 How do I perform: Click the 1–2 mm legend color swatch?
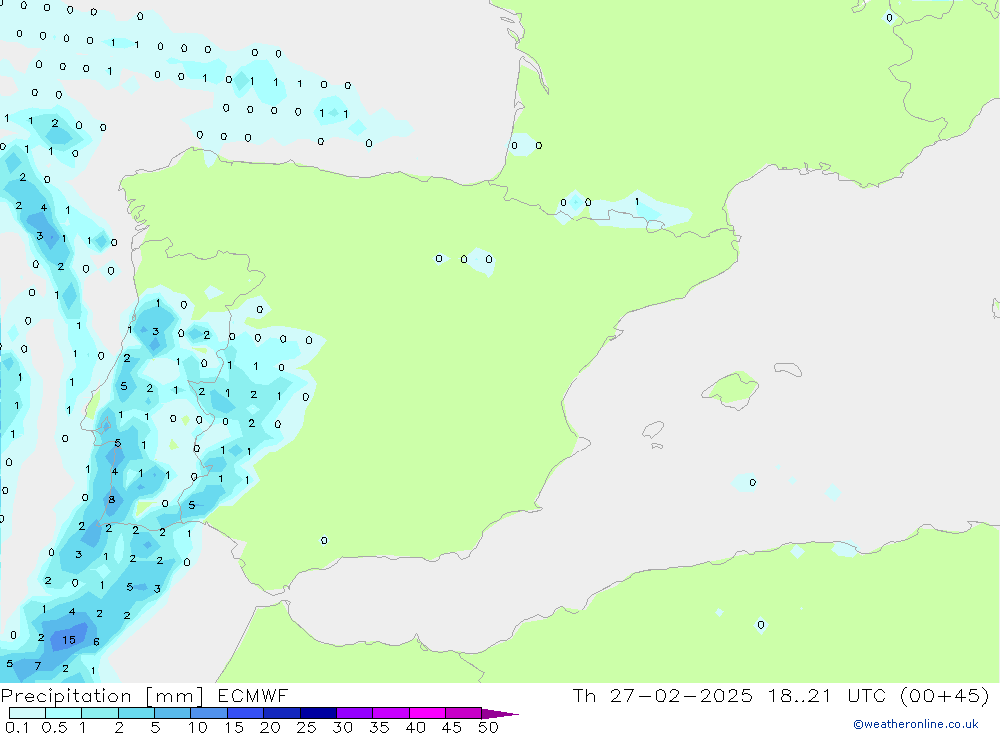click(x=100, y=713)
